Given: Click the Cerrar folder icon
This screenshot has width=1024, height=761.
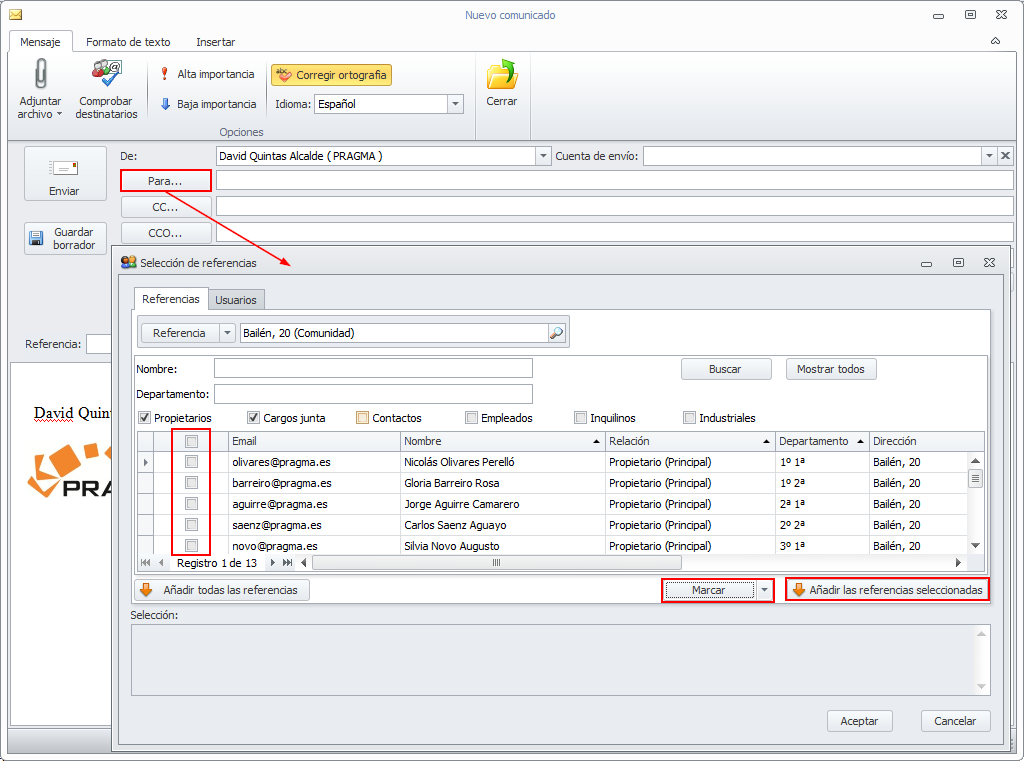Looking at the screenshot, I should (x=502, y=74).
